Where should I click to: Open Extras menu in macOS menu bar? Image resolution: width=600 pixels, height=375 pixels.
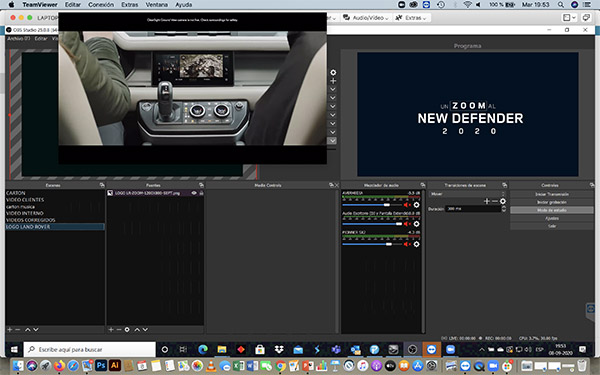130,5
